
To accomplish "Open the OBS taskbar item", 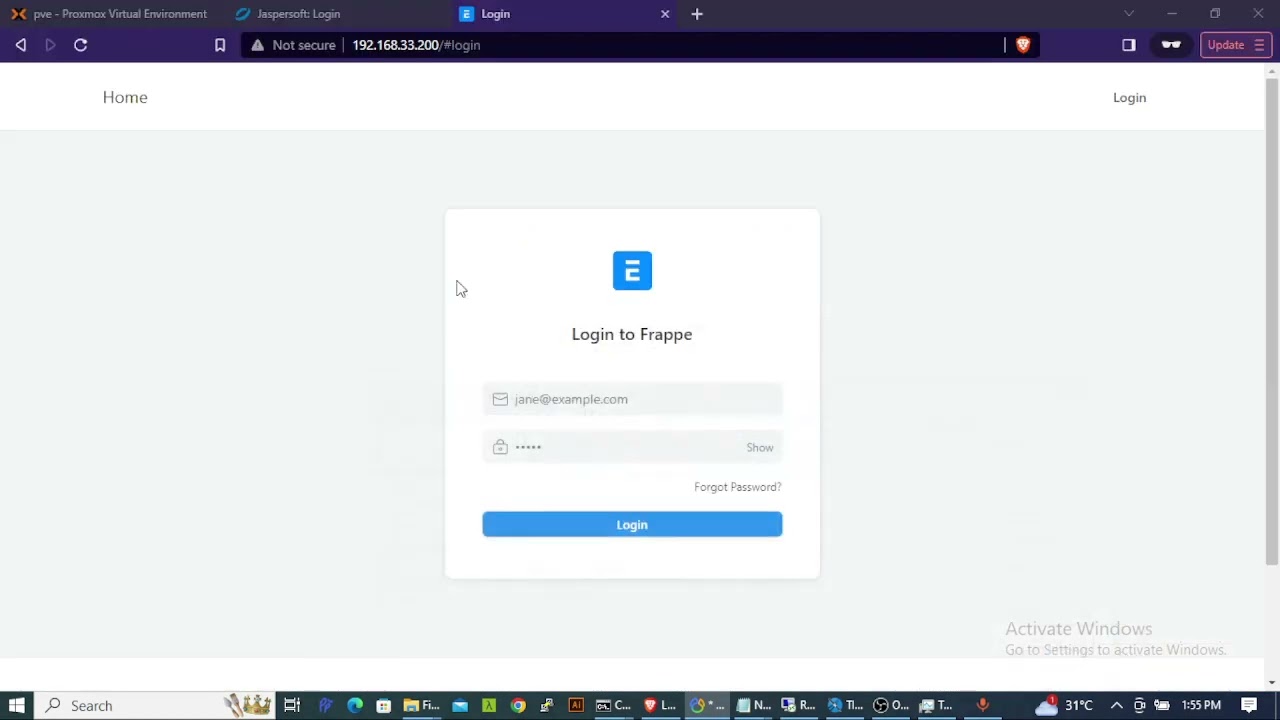I will click(891, 706).
